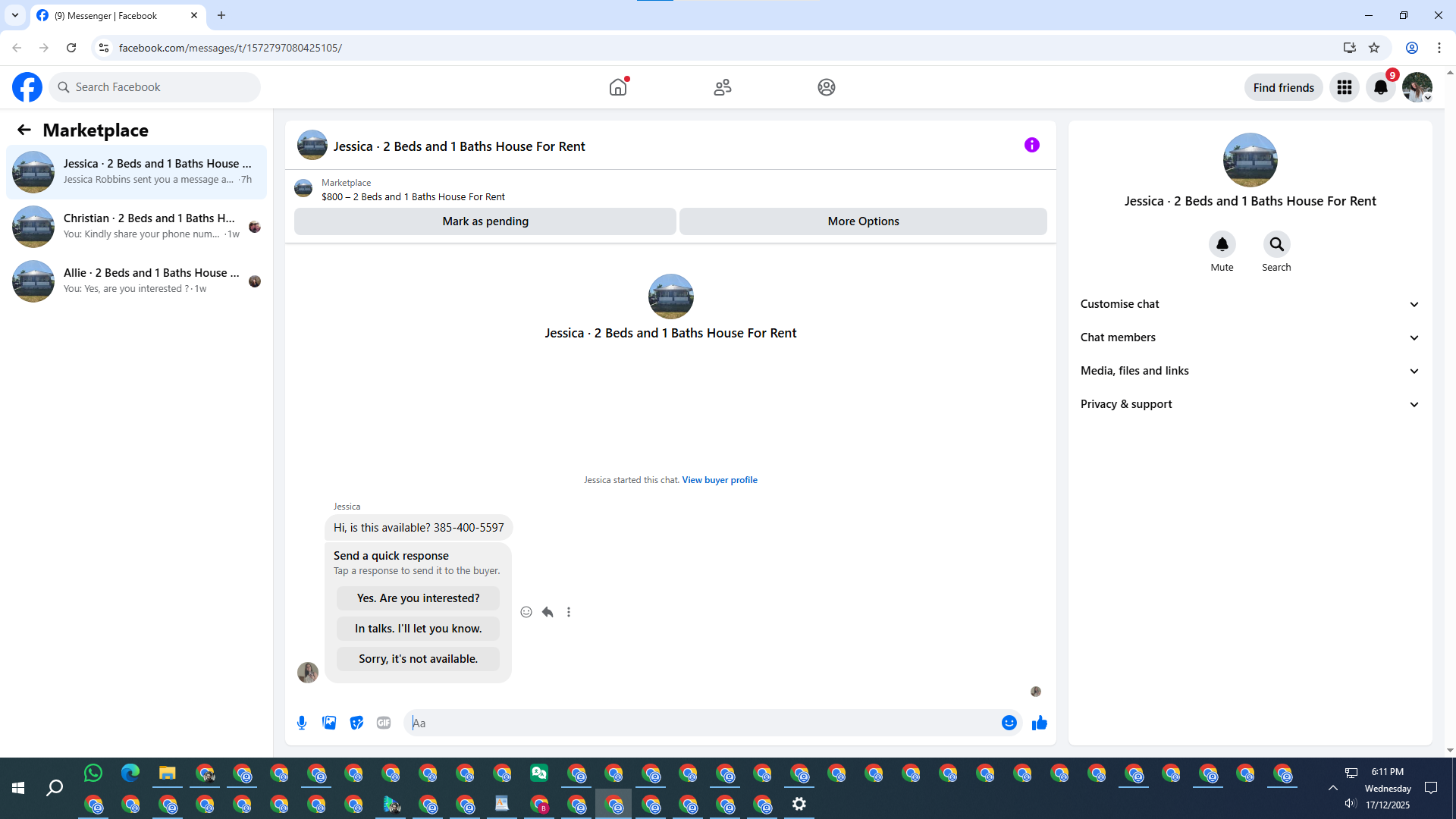
Task: Send a thumbs-up like
Action: [x=1040, y=723]
